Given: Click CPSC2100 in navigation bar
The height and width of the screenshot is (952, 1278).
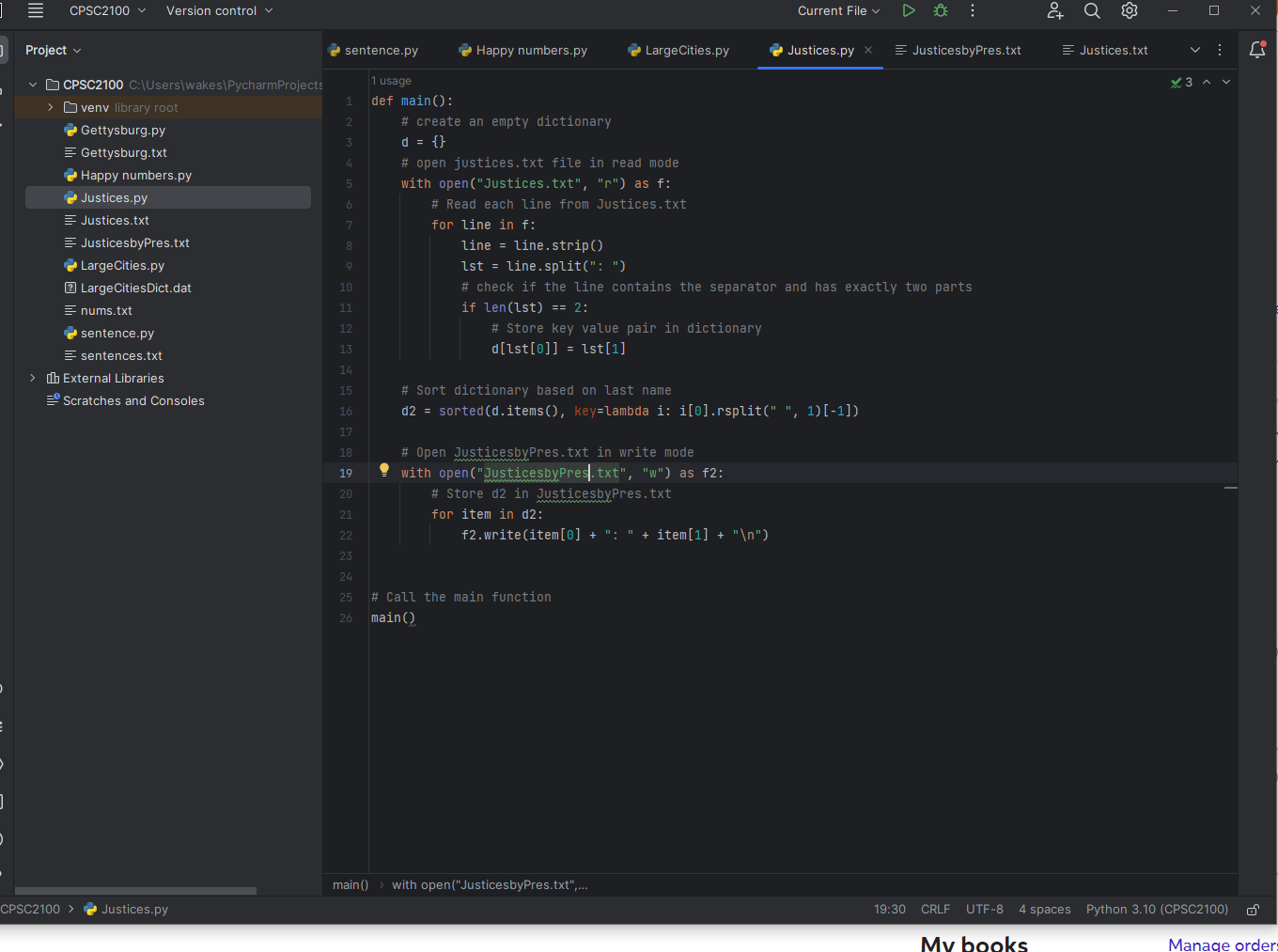Looking at the screenshot, I should pos(30,909).
